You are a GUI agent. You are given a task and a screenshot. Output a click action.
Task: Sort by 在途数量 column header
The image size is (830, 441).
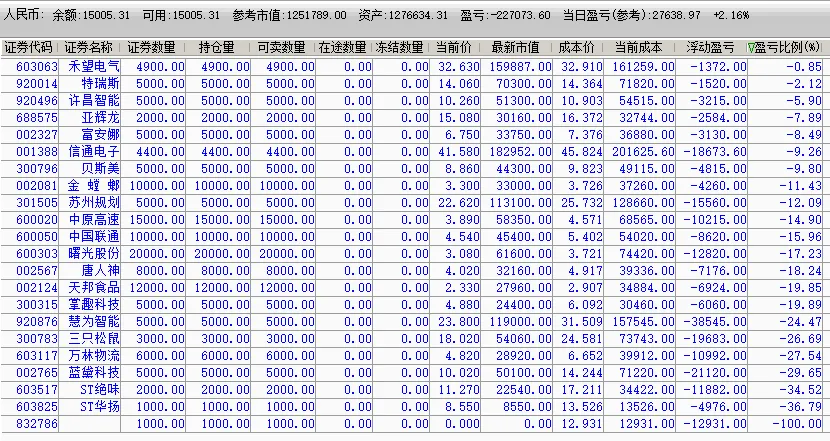[342, 48]
